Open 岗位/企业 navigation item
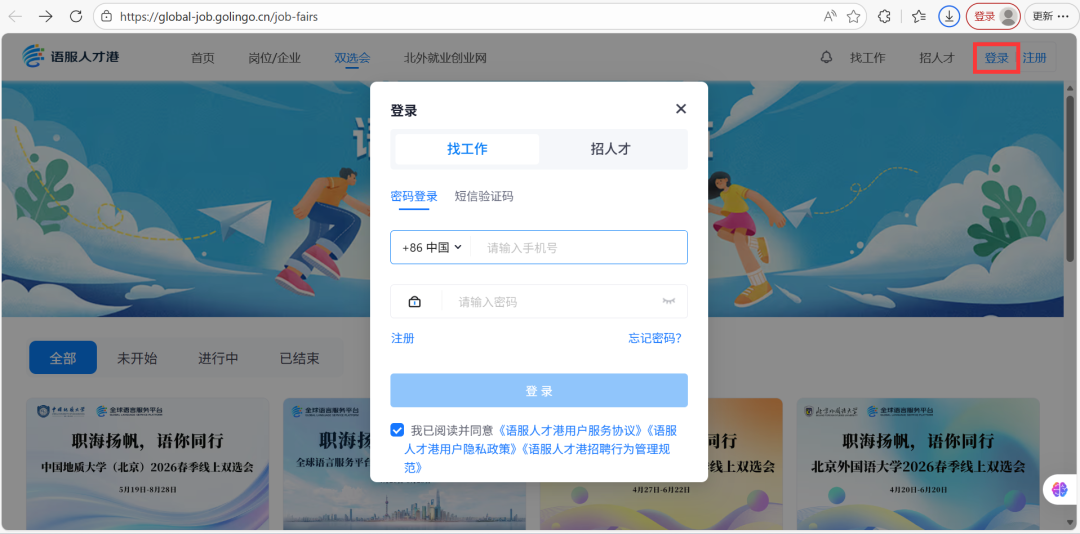Viewport: 1080px width, 534px height. pyautogui.click(x=274, y=58)
